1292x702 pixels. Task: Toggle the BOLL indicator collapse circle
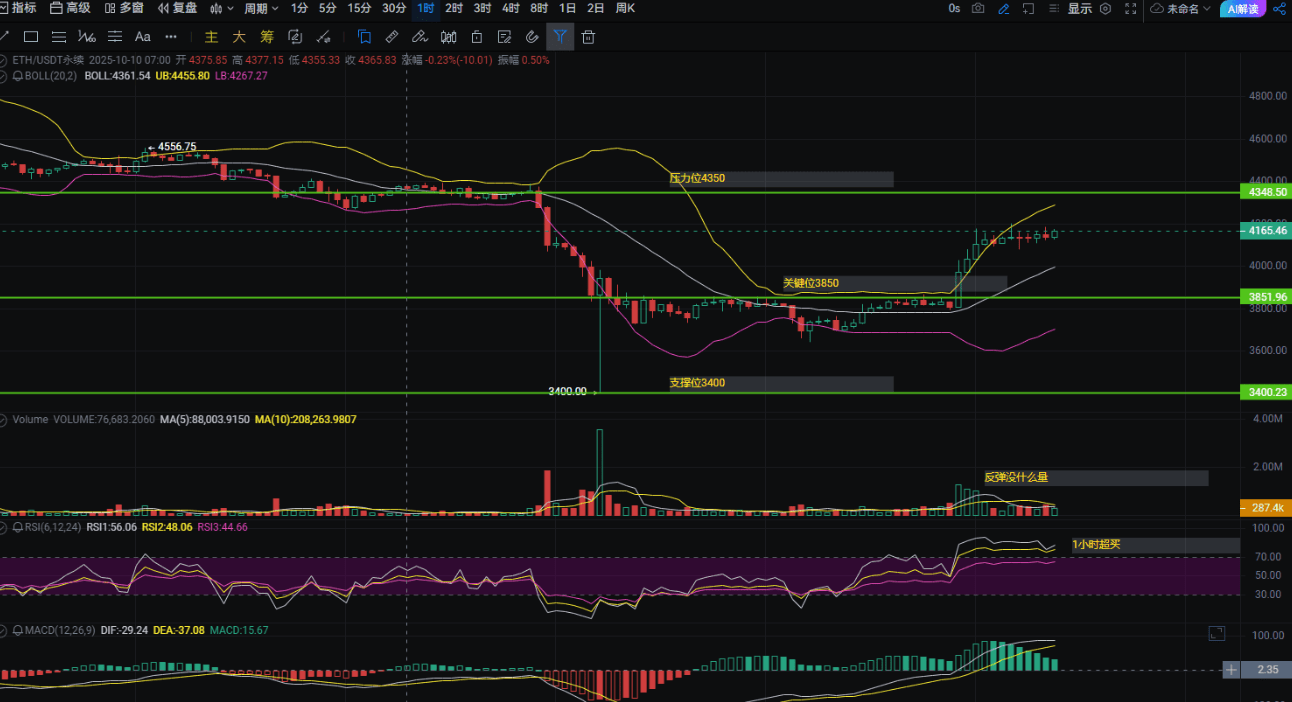[5, 75]
